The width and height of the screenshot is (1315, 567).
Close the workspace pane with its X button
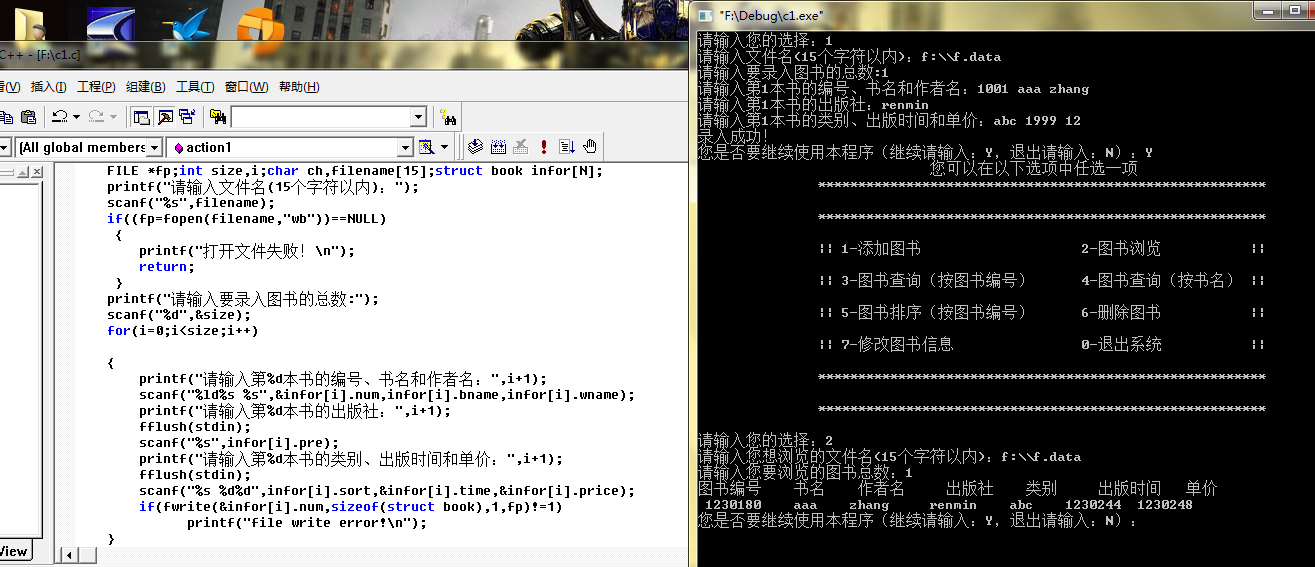38,172
